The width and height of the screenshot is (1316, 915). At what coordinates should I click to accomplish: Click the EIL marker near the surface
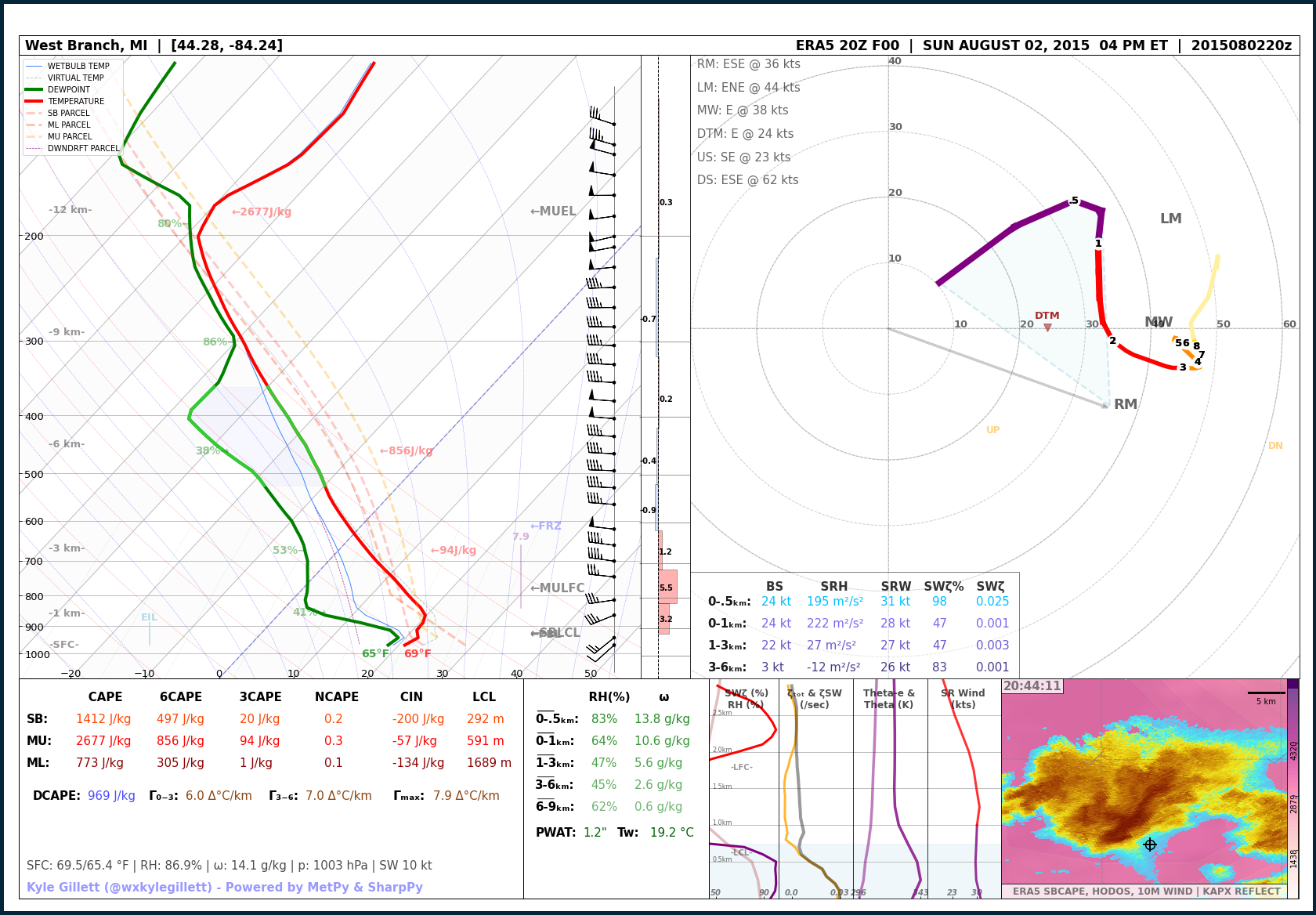coord(149,617)
